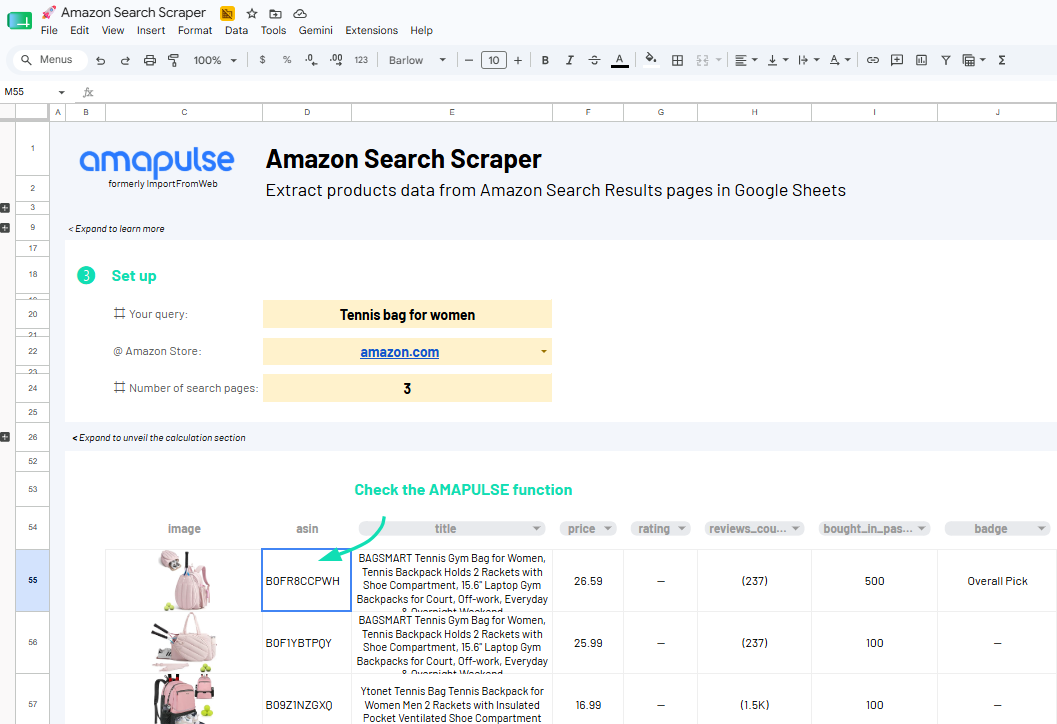Click the pink tennis backpack image in row 55
This screenshot has width=1057, height=724.
coord(183,580)
